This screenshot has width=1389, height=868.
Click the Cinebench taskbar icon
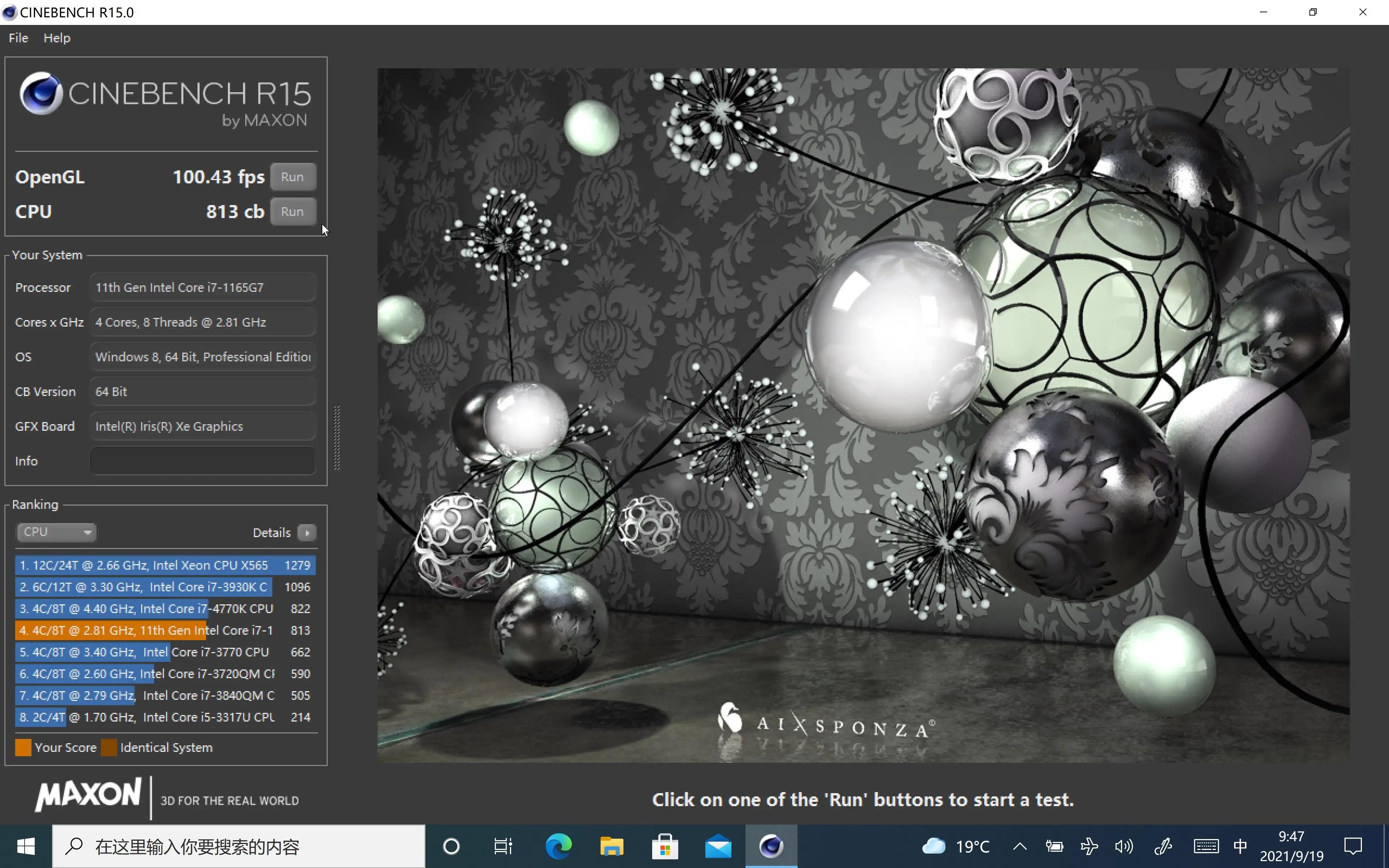coord(771,846)
